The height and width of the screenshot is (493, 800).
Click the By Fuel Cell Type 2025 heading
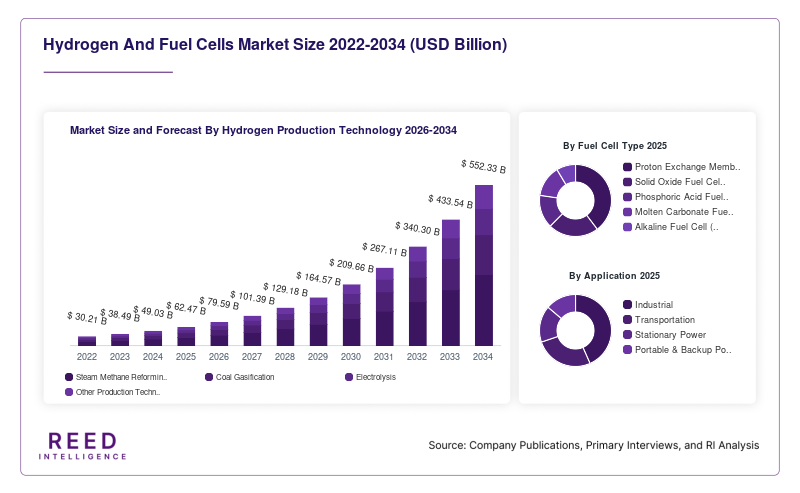coord(615,146)
